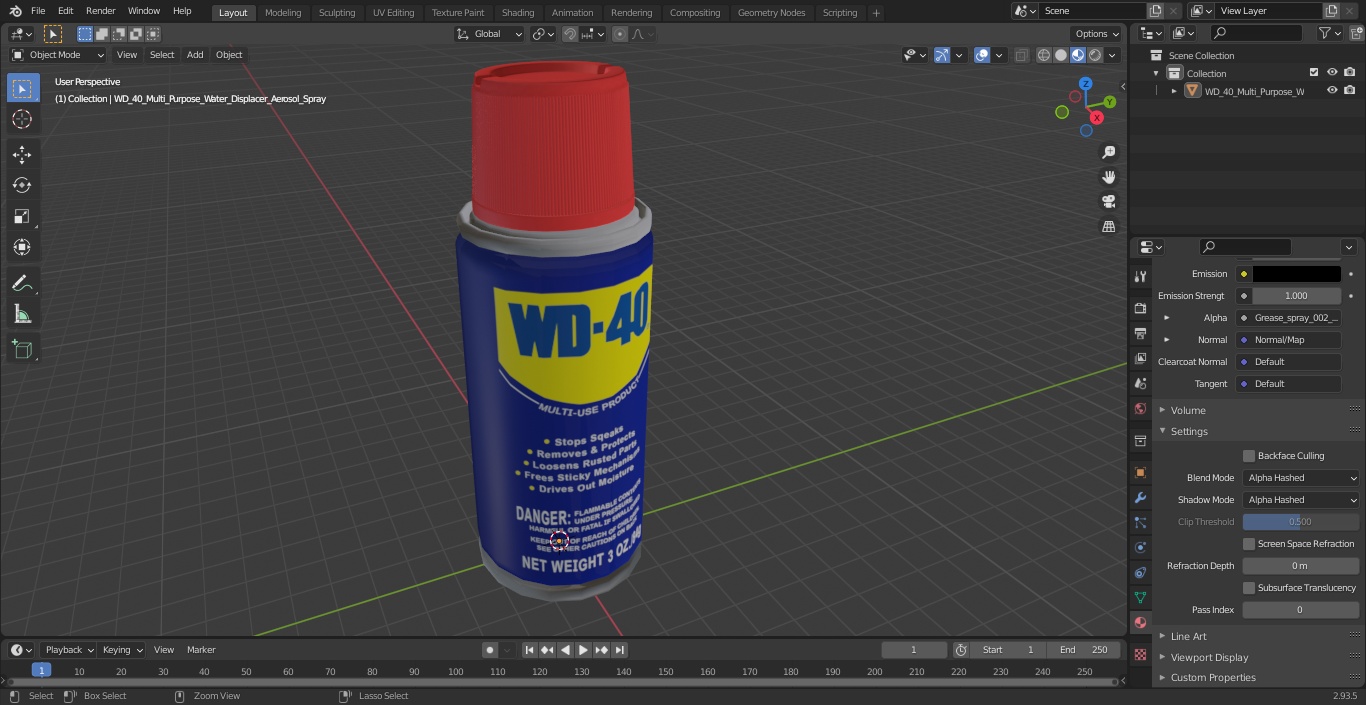Toggle Collection exclude checkbox in outliner
1366x705 pixels.
click(x=1314, y=73)
